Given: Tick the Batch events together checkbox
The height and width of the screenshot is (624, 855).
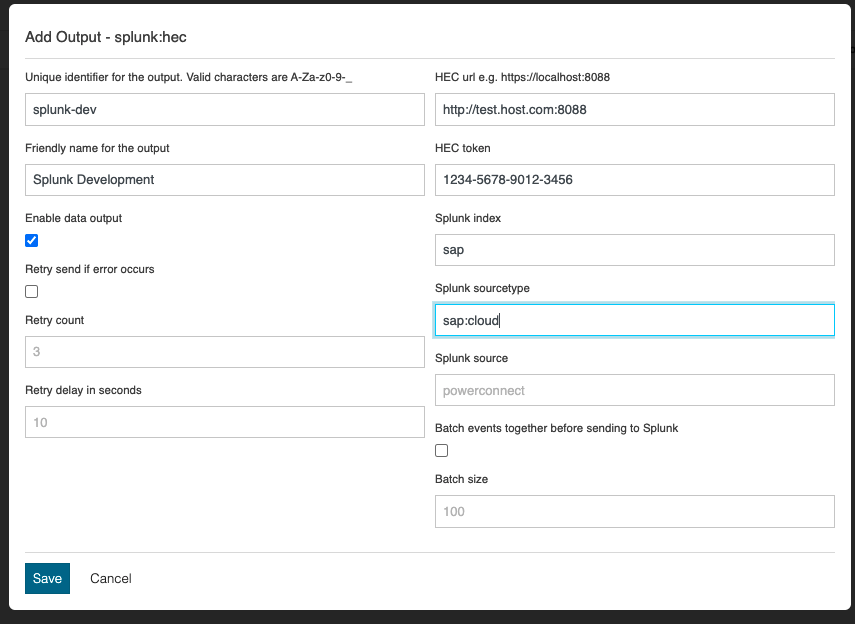Looking at the screenshot, I should (442, 450).
